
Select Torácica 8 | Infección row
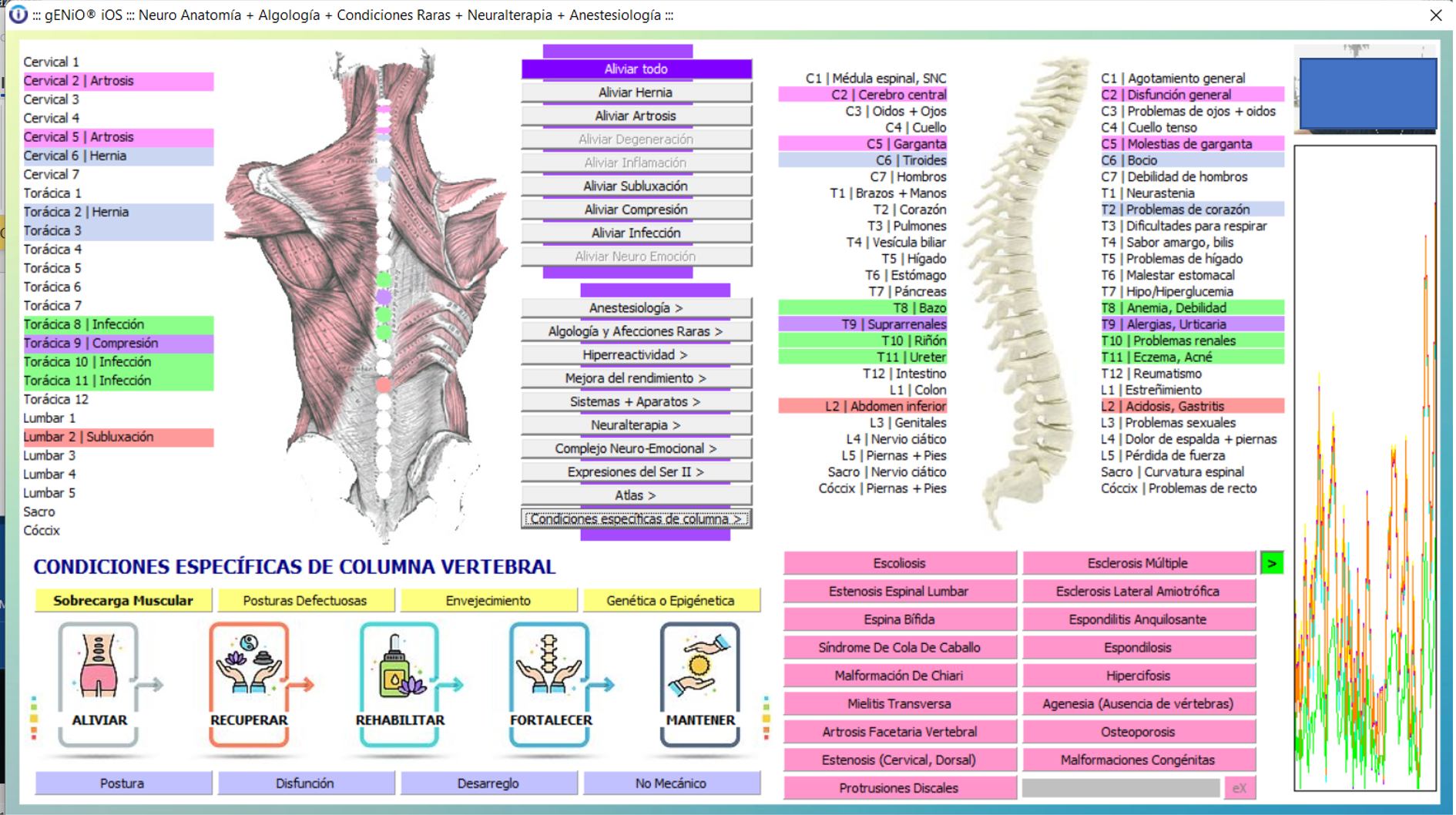pos(118,324)
